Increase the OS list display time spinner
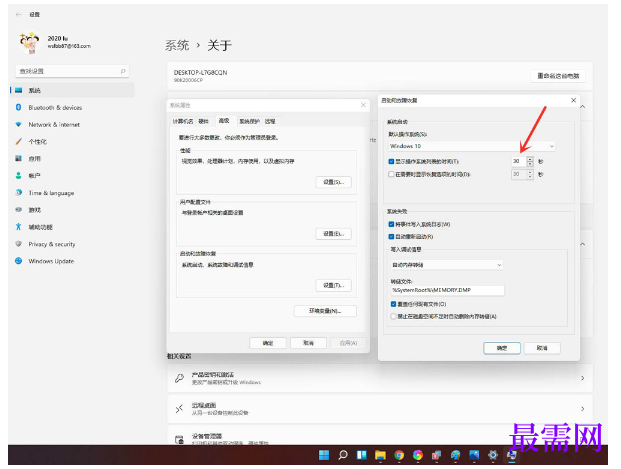The width and height of the screenshot is (621, 469). click(x=530, y=159)
